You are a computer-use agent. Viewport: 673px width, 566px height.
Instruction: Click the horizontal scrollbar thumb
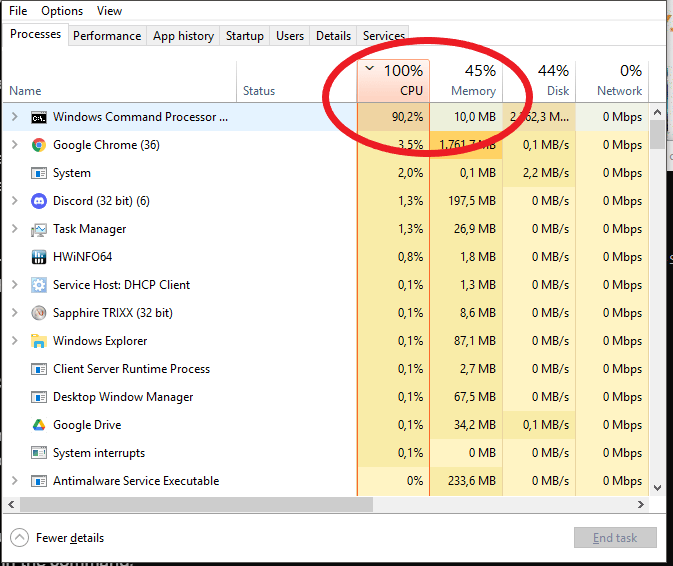click(x=197, y=505)
